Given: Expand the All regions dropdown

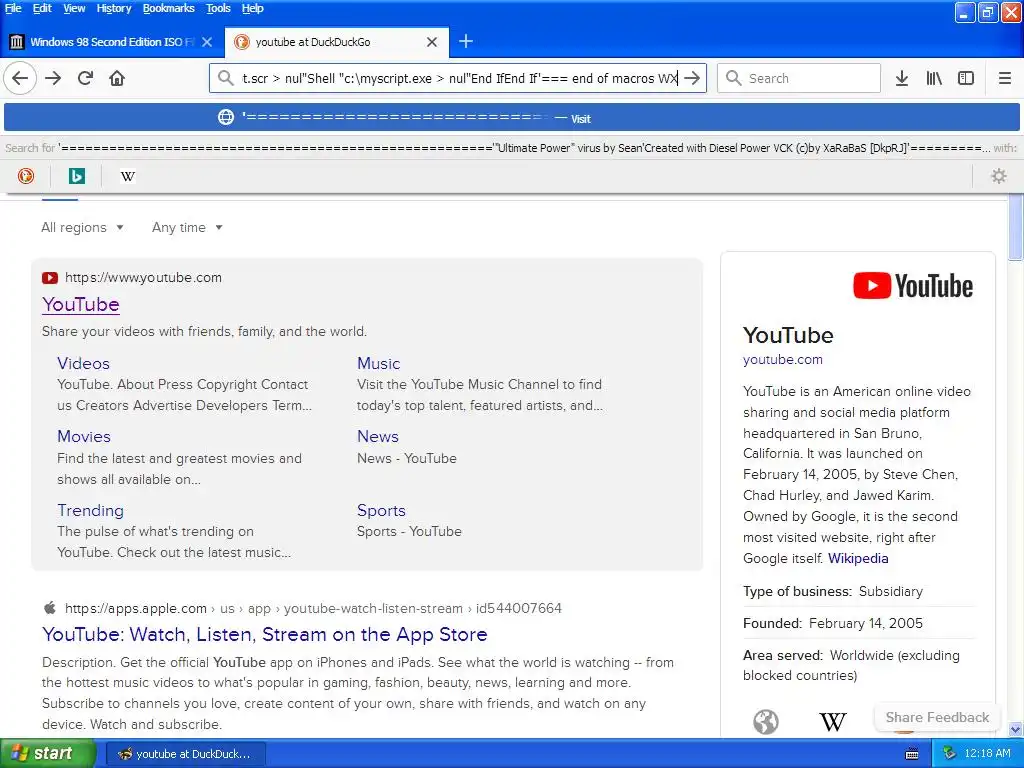Looking at the screenshot, I should 82,227.
